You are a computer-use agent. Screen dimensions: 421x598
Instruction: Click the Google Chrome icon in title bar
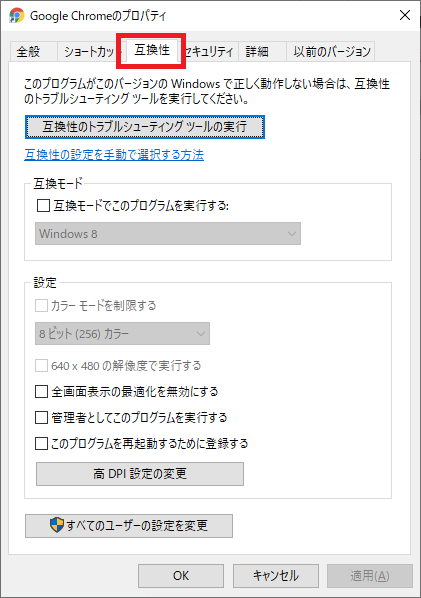[16, 15]
